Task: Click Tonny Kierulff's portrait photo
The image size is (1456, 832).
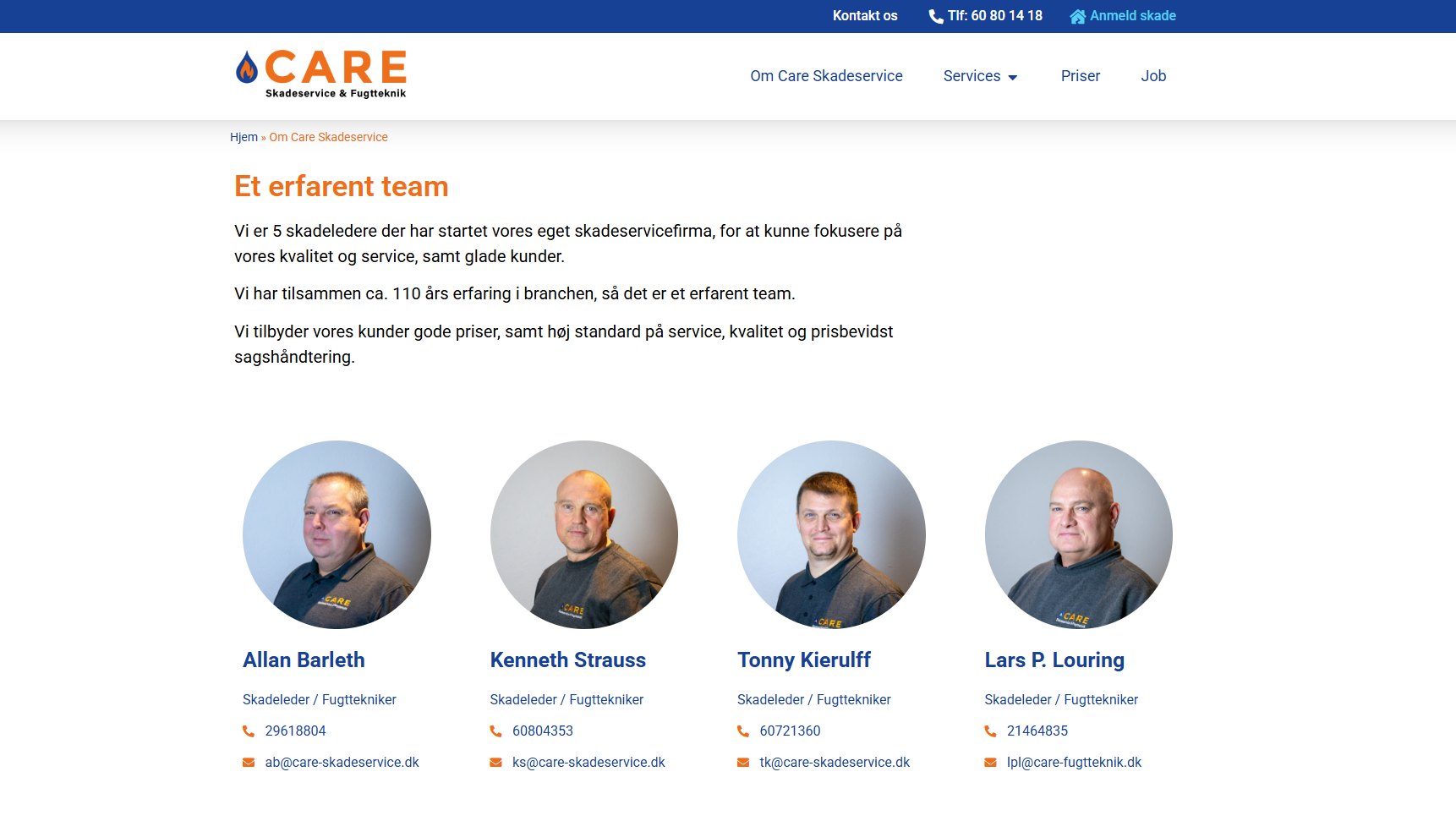Action: click(831, 534)
